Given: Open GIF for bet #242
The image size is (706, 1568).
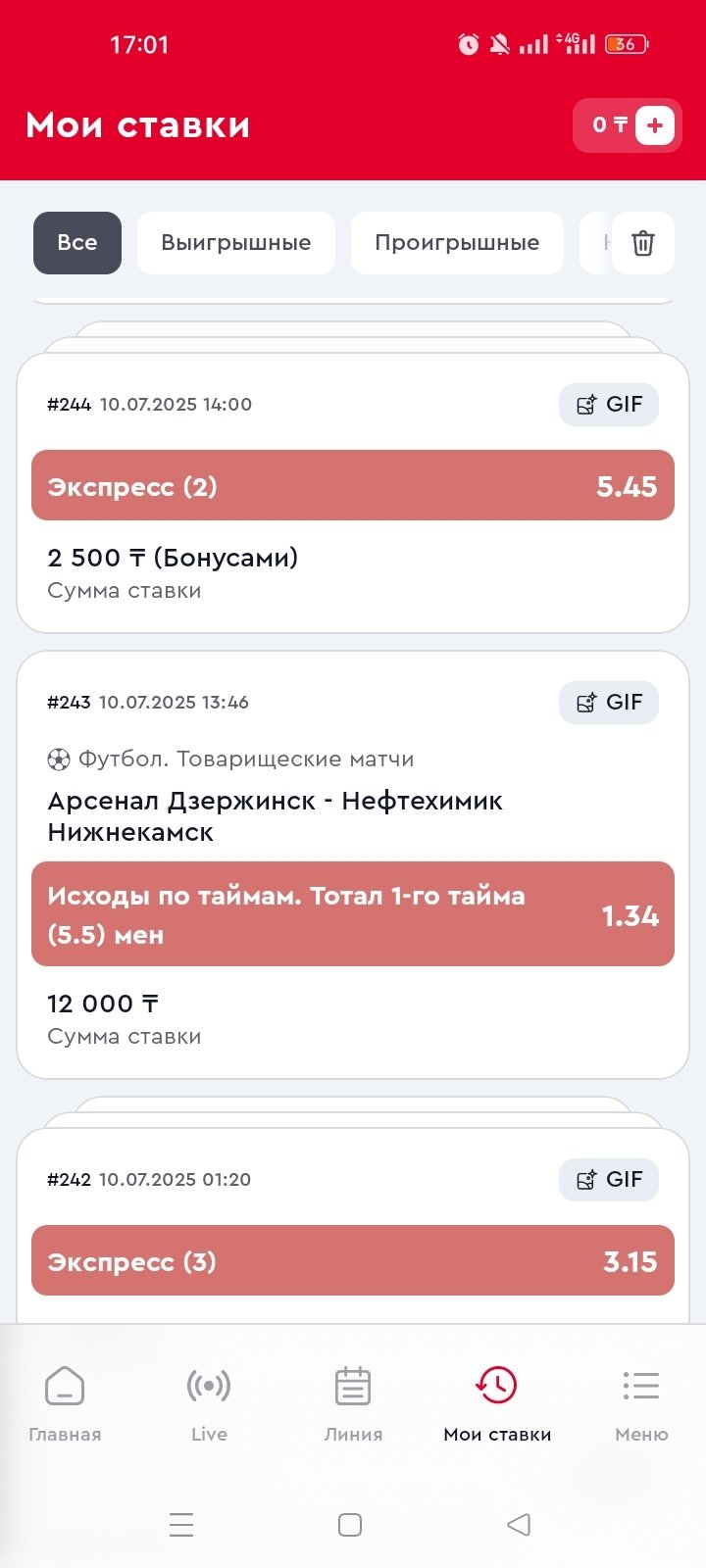Looking at the screenshot, I should coord(609,1180).
